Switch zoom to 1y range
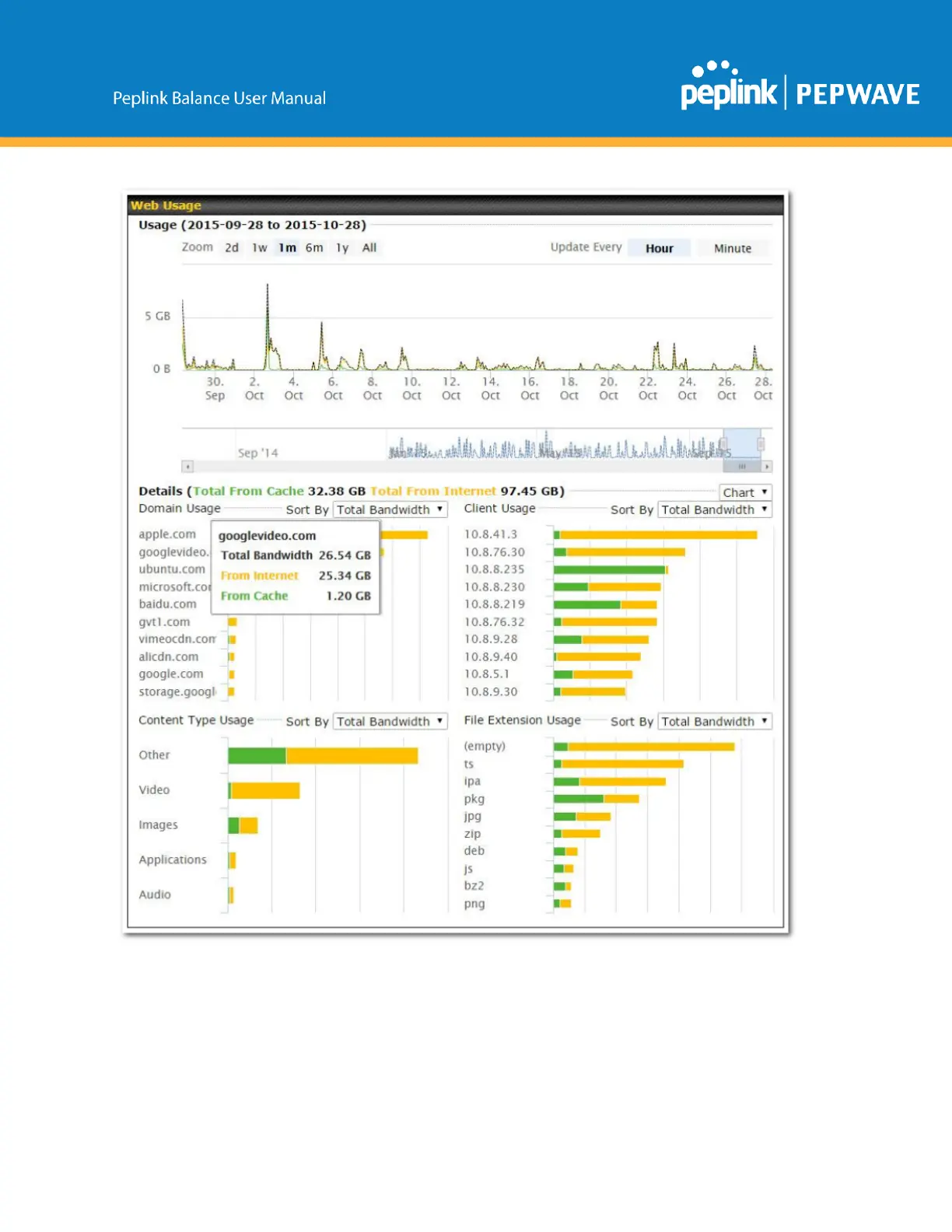The height and width of the screenshot is (1232, 952). [x=342, y=247]
